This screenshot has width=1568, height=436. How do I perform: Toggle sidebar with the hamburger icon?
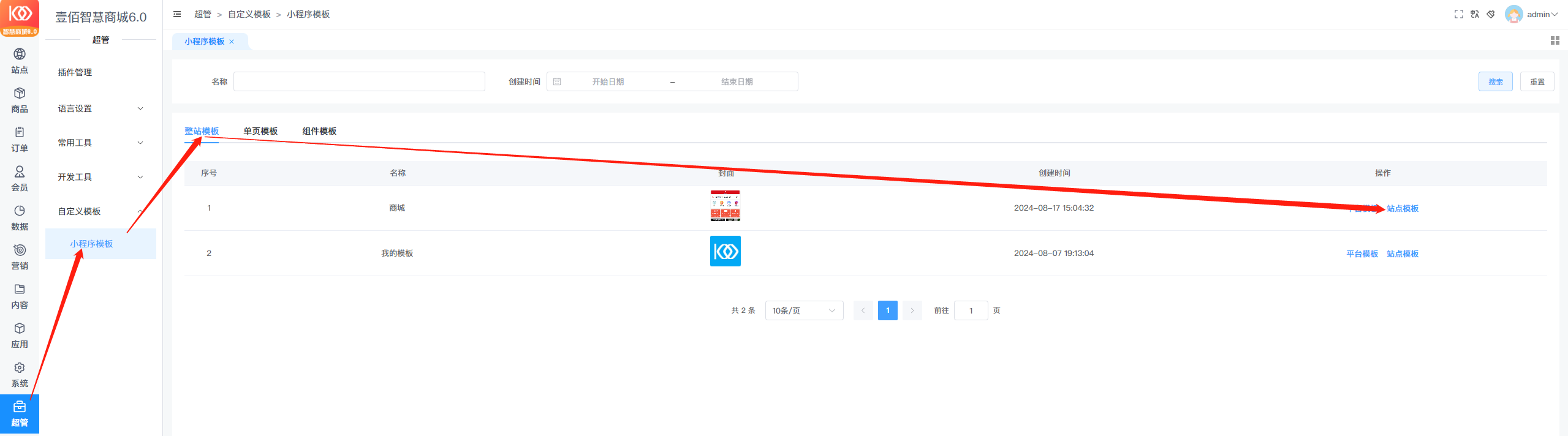point(177,14)
